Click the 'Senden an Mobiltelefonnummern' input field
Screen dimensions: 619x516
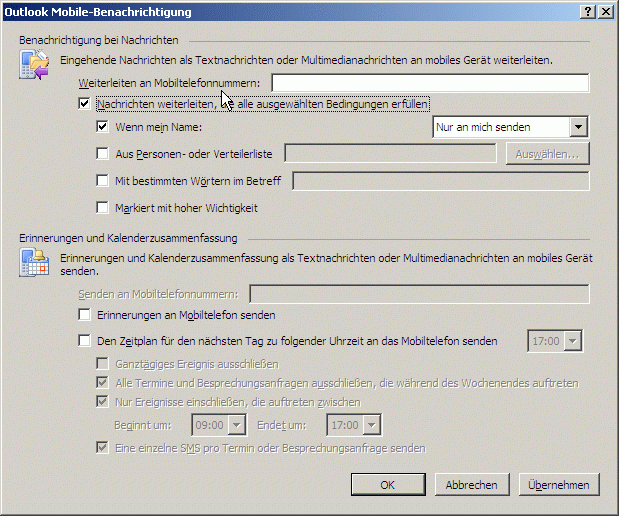(419, 294)
